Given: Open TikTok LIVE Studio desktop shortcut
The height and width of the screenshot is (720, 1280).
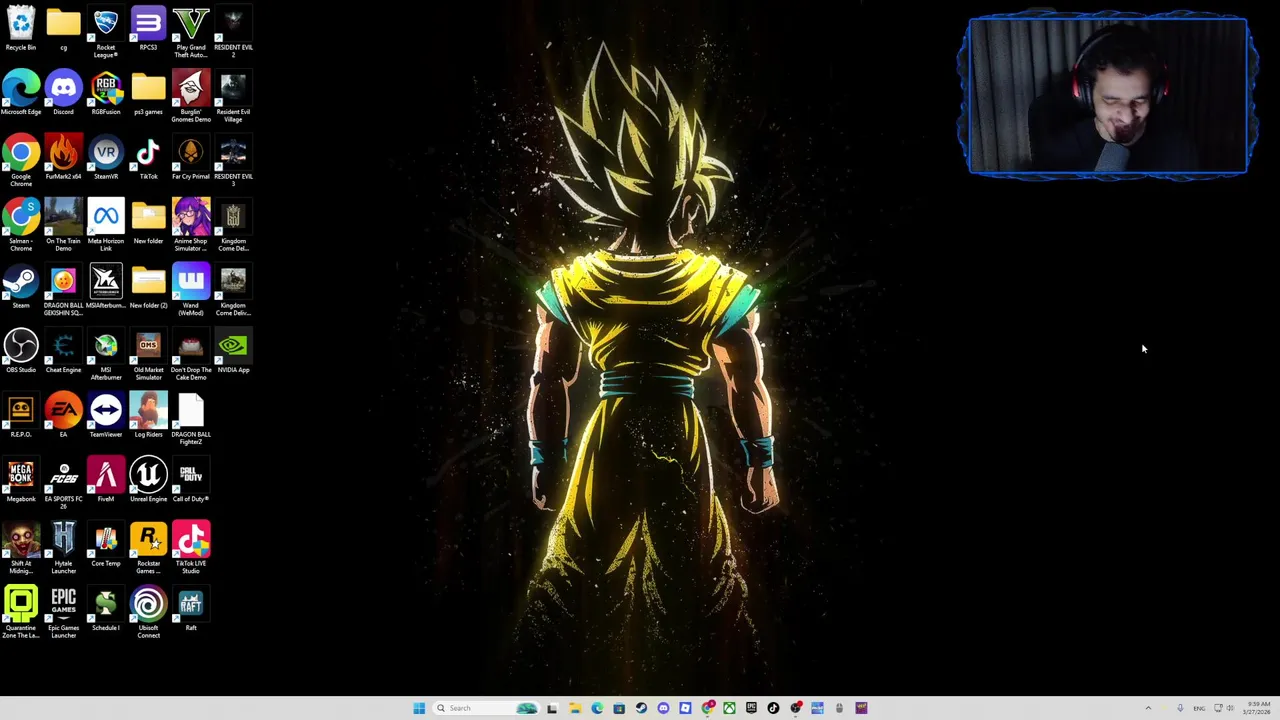Looking at the screenshot, I should (x=191, y=549).
